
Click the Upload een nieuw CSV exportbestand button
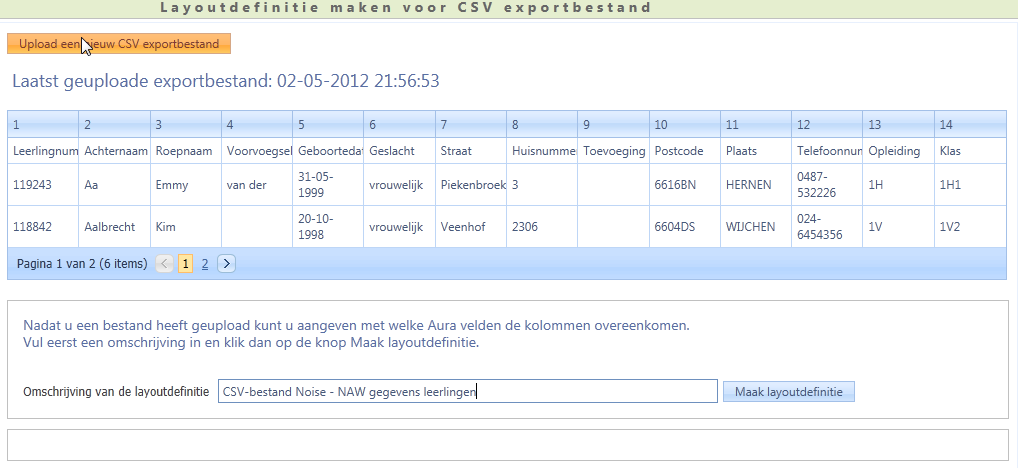pyautogui.click(x=119, y=44)
